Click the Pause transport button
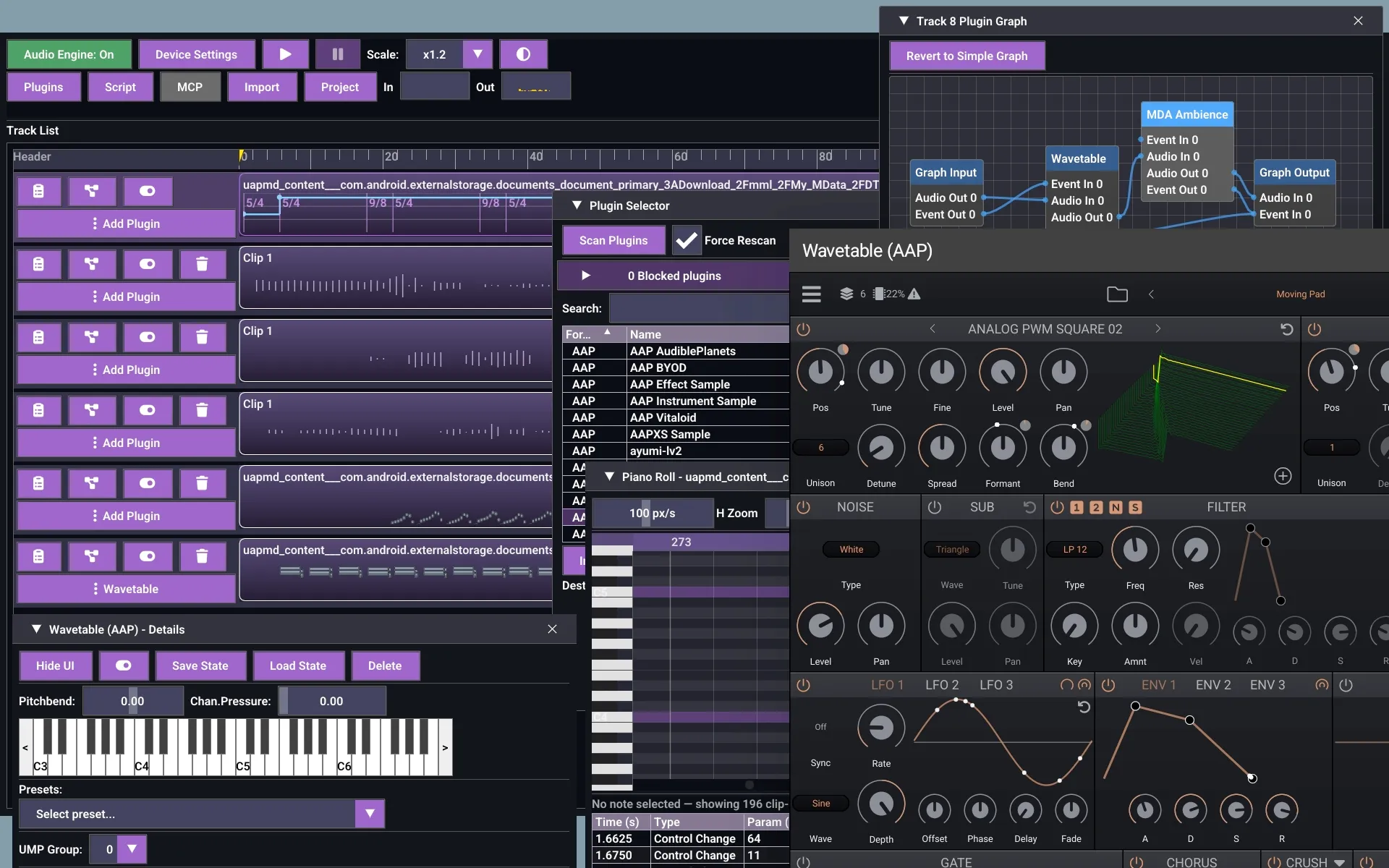Image resolution: width=1389 pixels, height=868 pixels. [337, 54]
